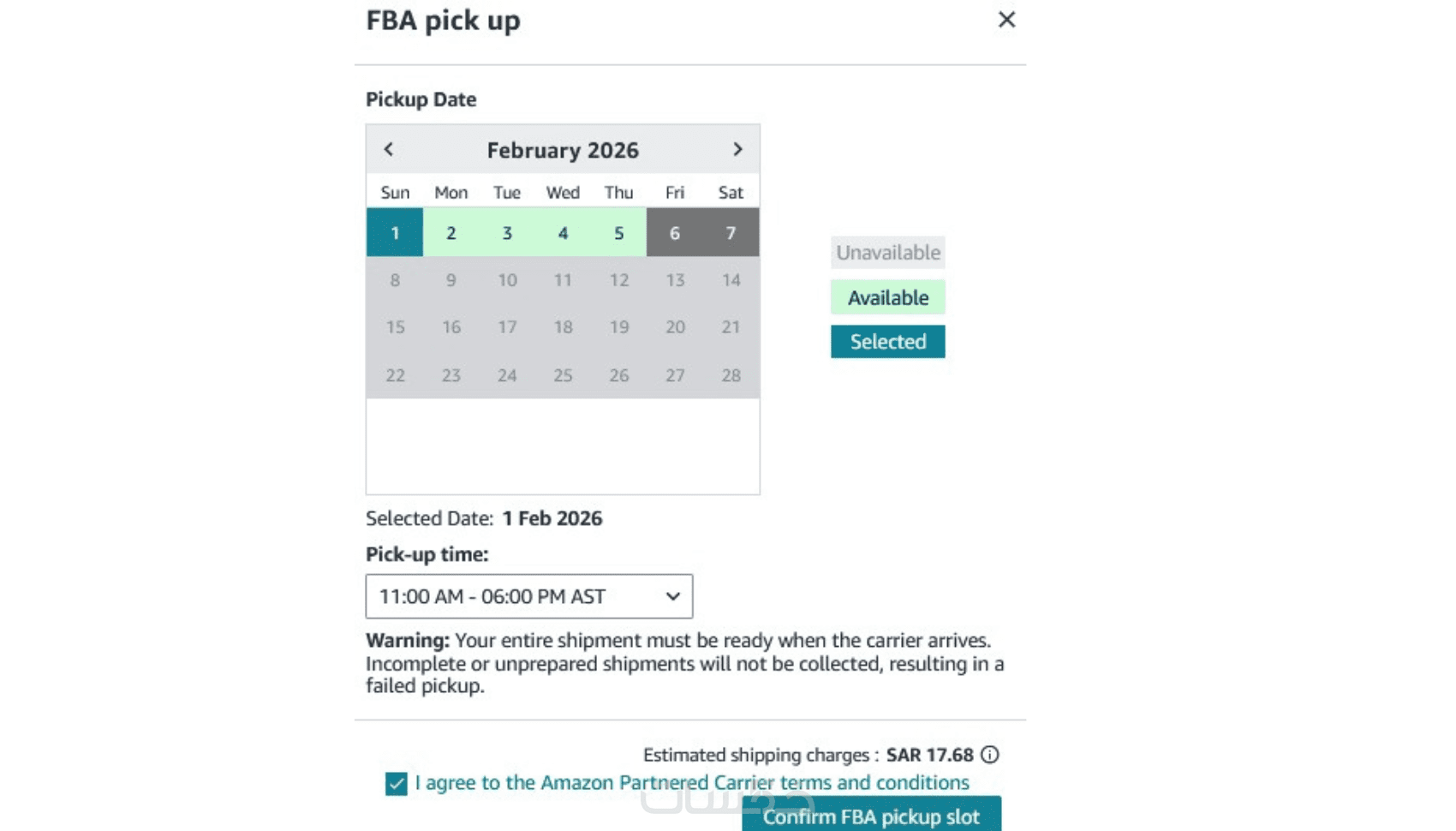Uncheck the Amazon Partnered Carrier agreement checkbox
The width and height of the screenshot is (1456, 831).
[396, 783]
